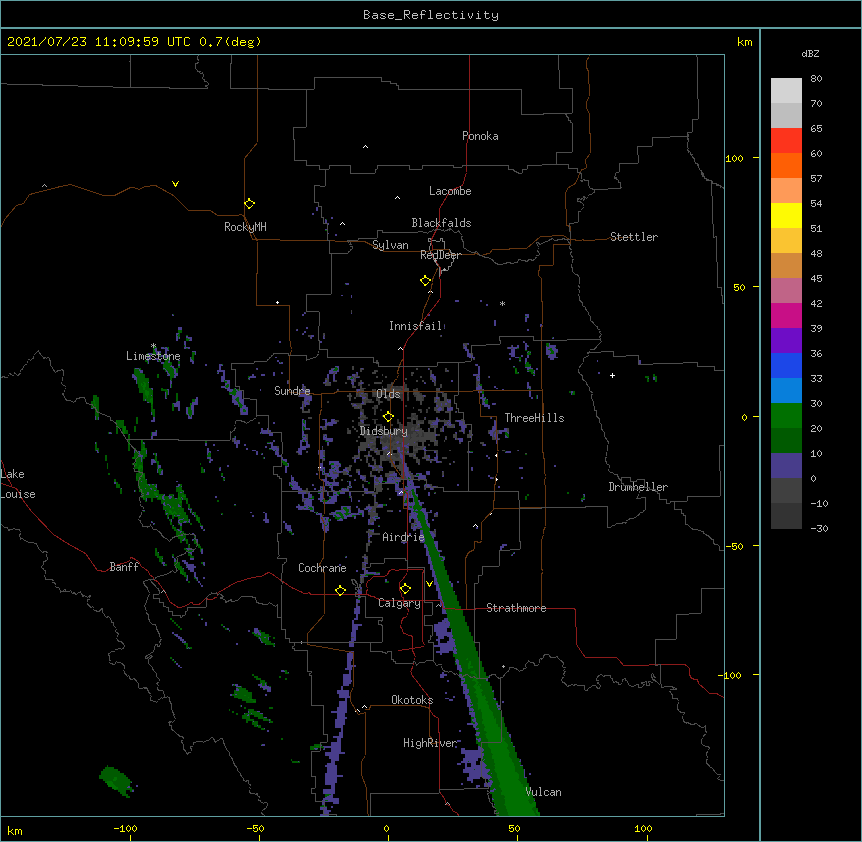
Task: Click the Lacombe city label
Action: click(450, 191)
